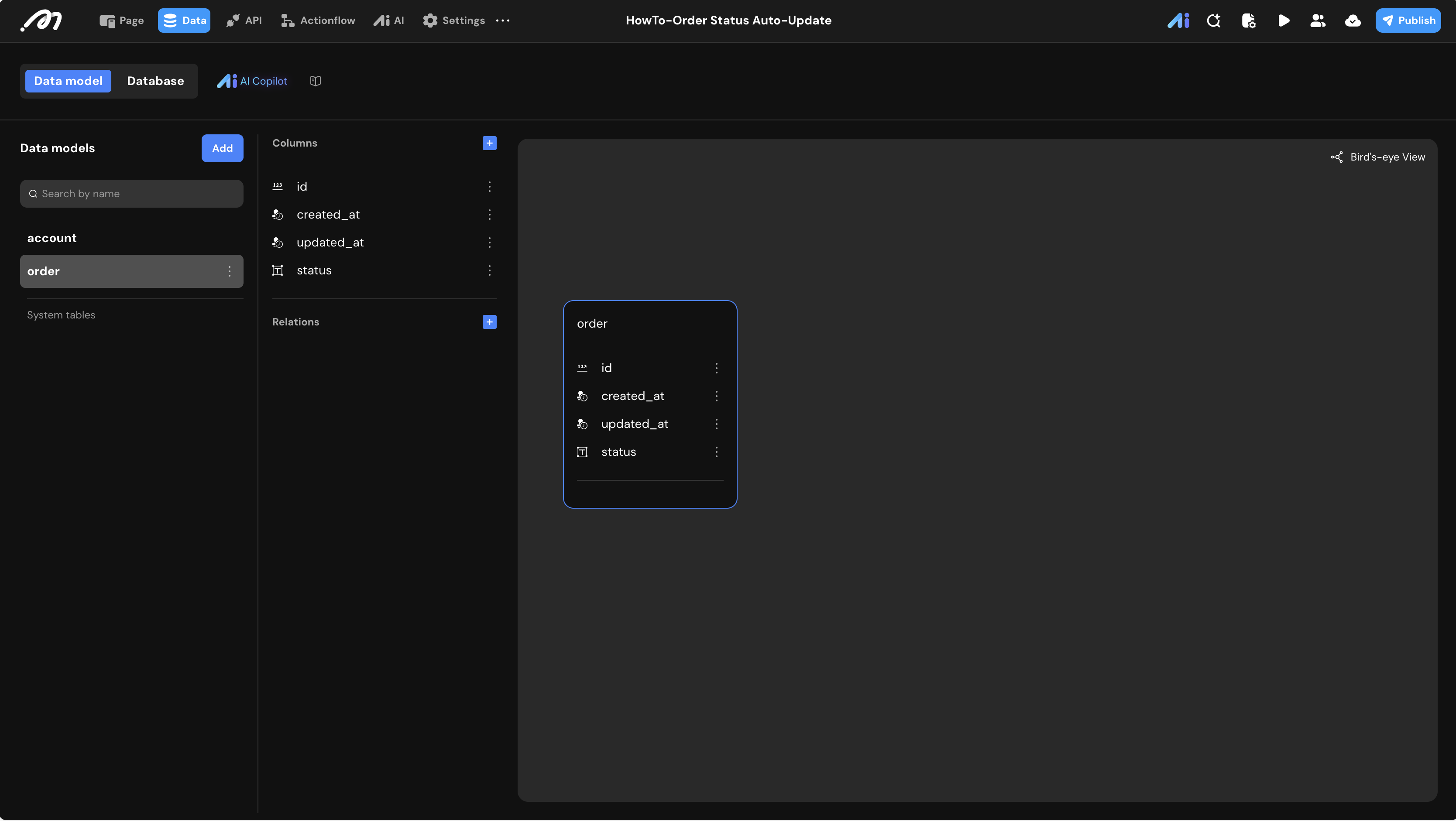Open the Actionflow menu
The image size is (1456, 821).
318,21
